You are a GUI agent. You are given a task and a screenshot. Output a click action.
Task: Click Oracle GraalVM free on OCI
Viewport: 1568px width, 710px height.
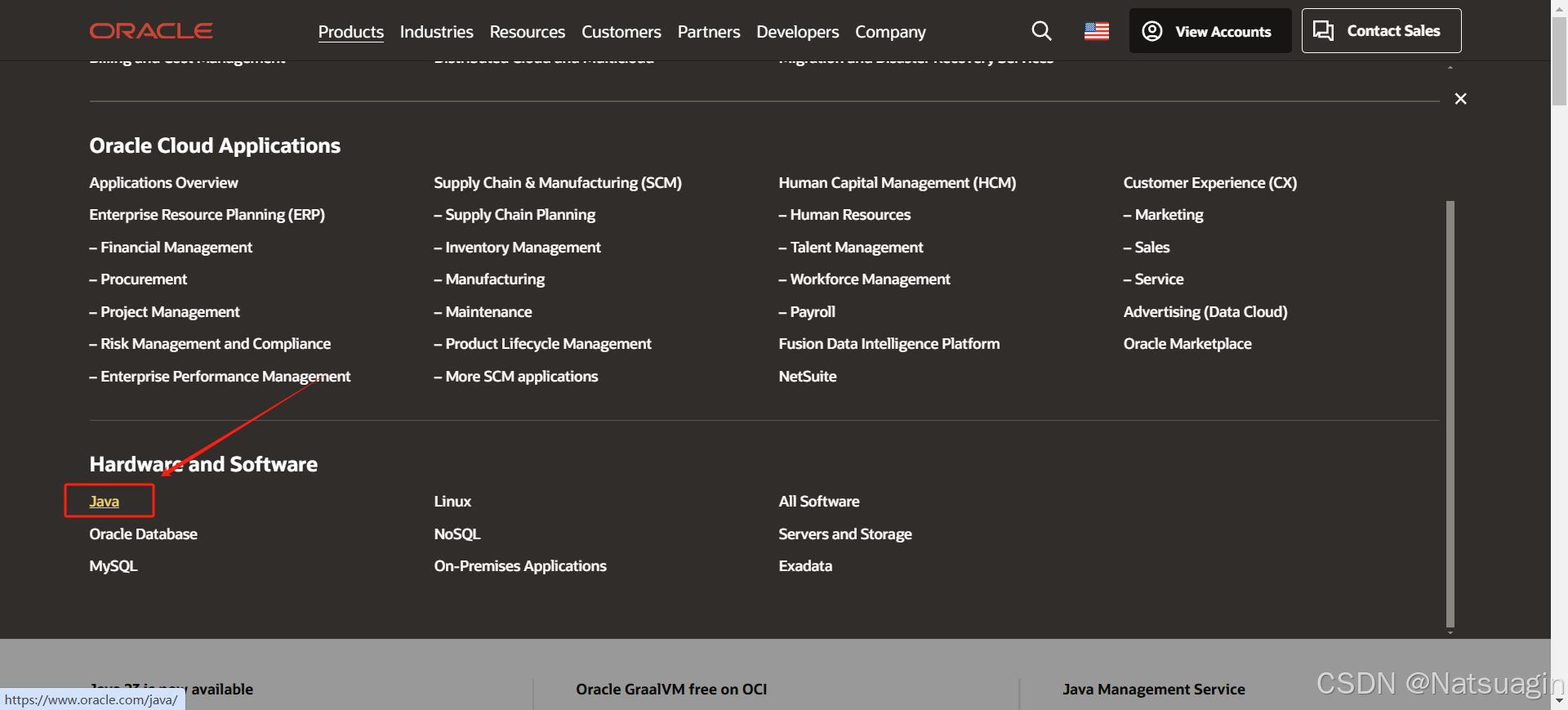tap(671, 689)
